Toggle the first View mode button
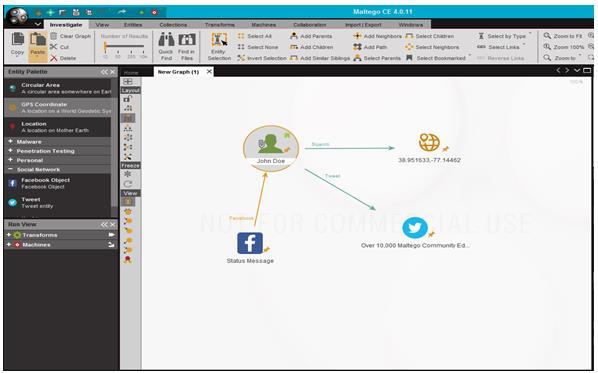Image resolution: width=598 pixels, height=373 pixels. click(x=128, y=202)
